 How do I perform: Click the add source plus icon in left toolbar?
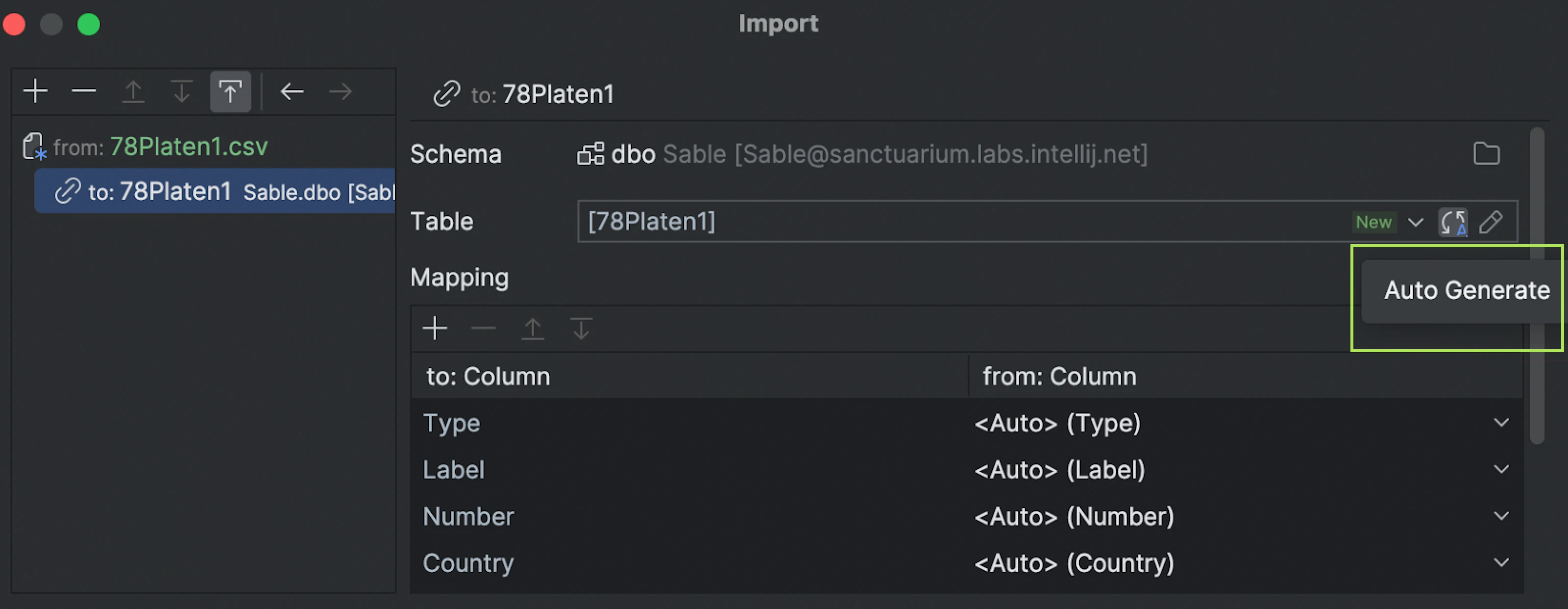(36, 91)
